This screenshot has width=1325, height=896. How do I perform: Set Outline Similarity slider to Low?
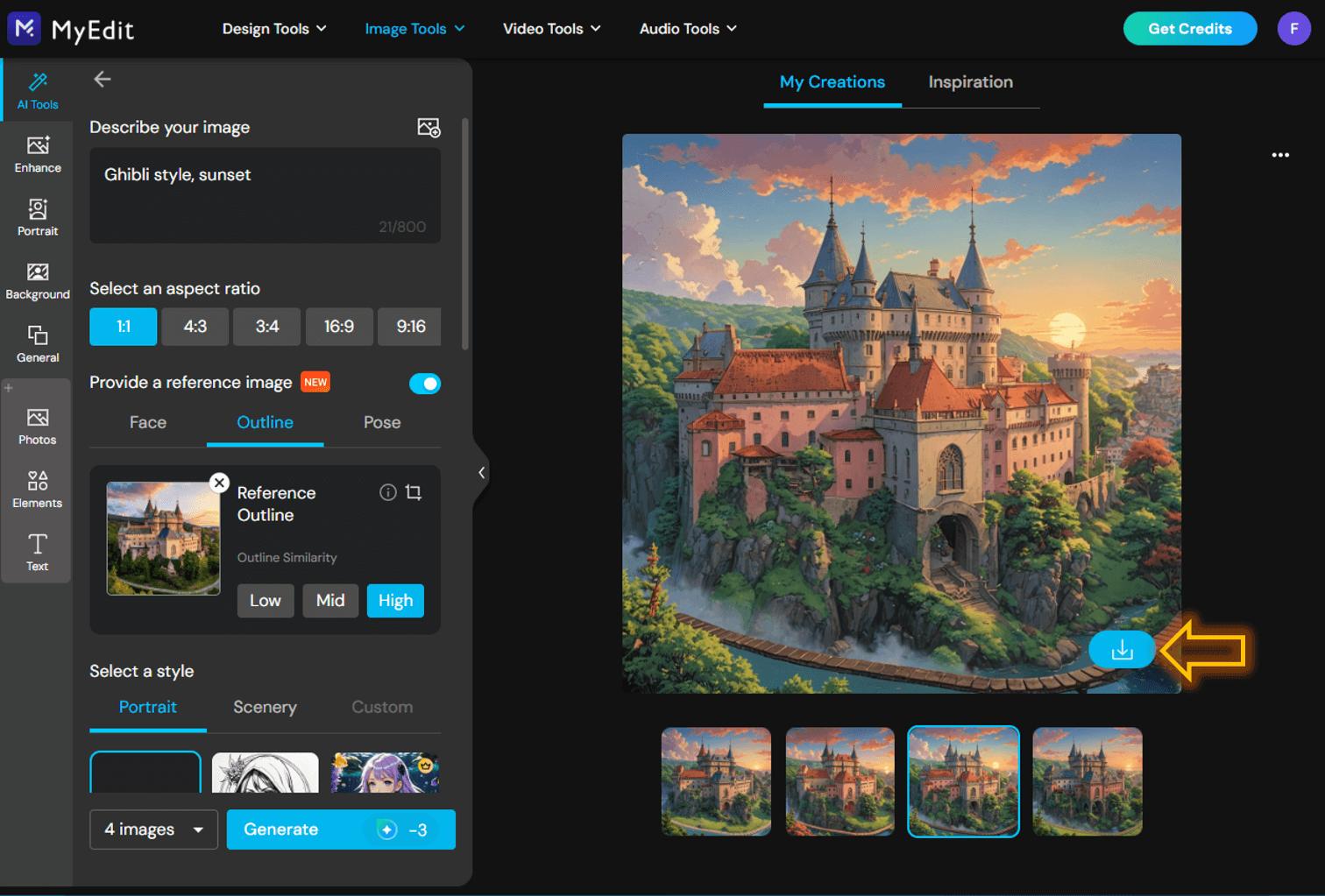[x=265, y=600]
